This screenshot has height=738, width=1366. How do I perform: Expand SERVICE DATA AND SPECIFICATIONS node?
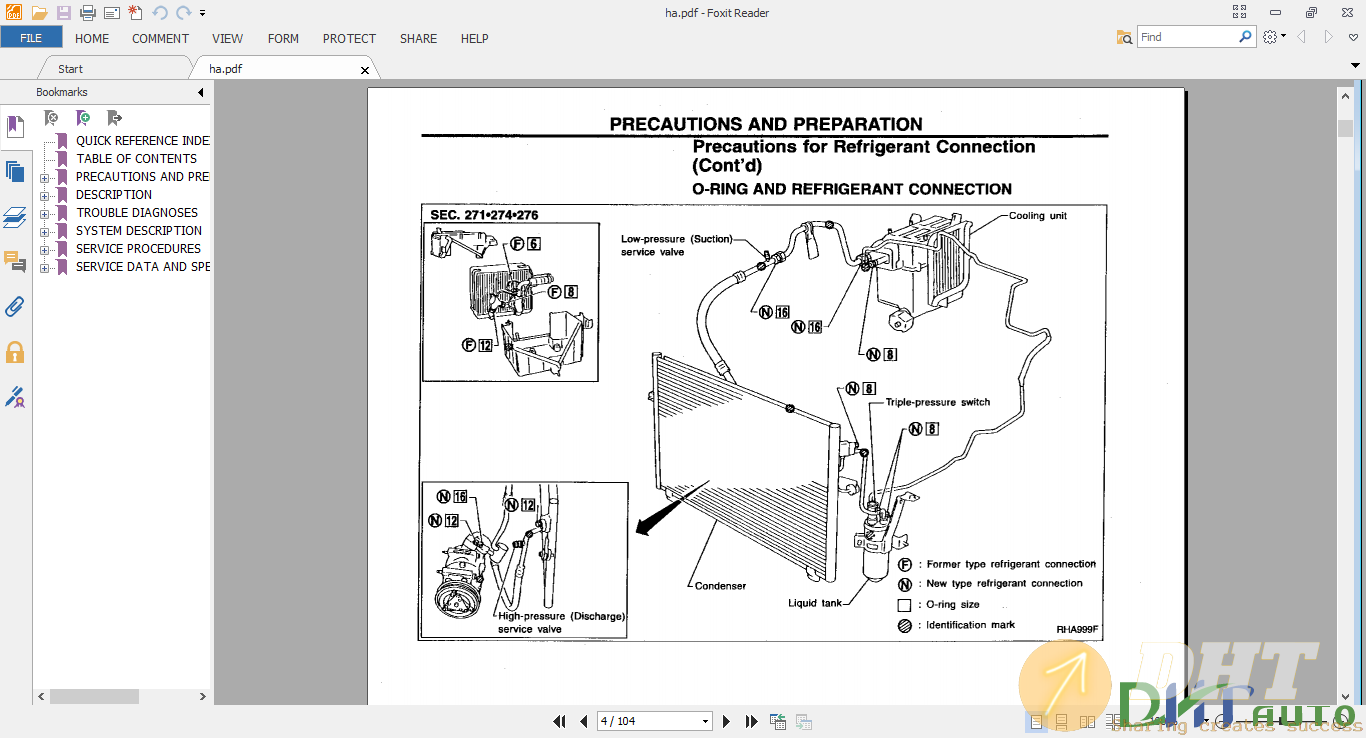(x=45, y=268)
